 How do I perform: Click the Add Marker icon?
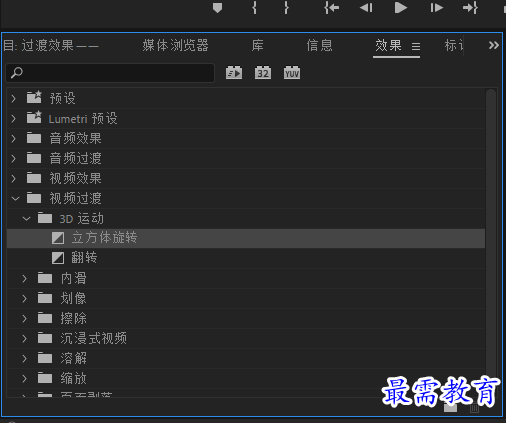click(x=217, y=8)
